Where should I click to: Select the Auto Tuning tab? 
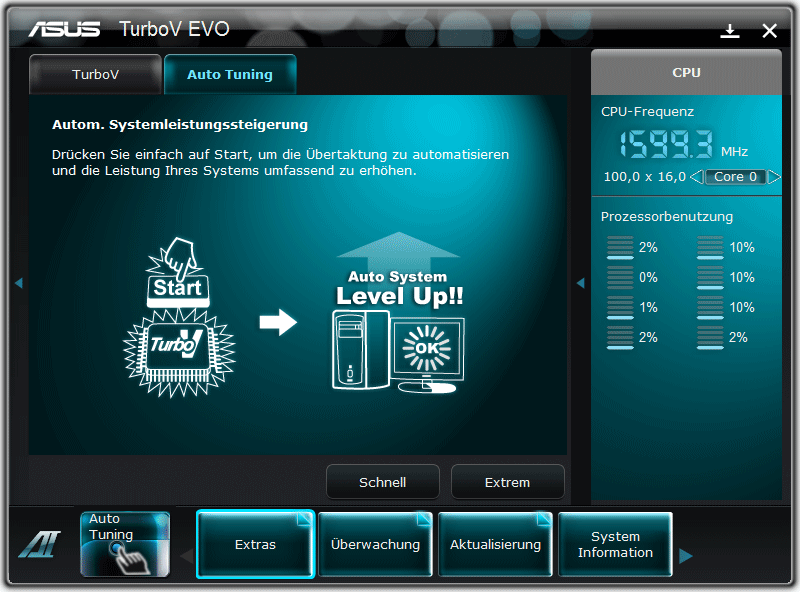click(230, 75)
